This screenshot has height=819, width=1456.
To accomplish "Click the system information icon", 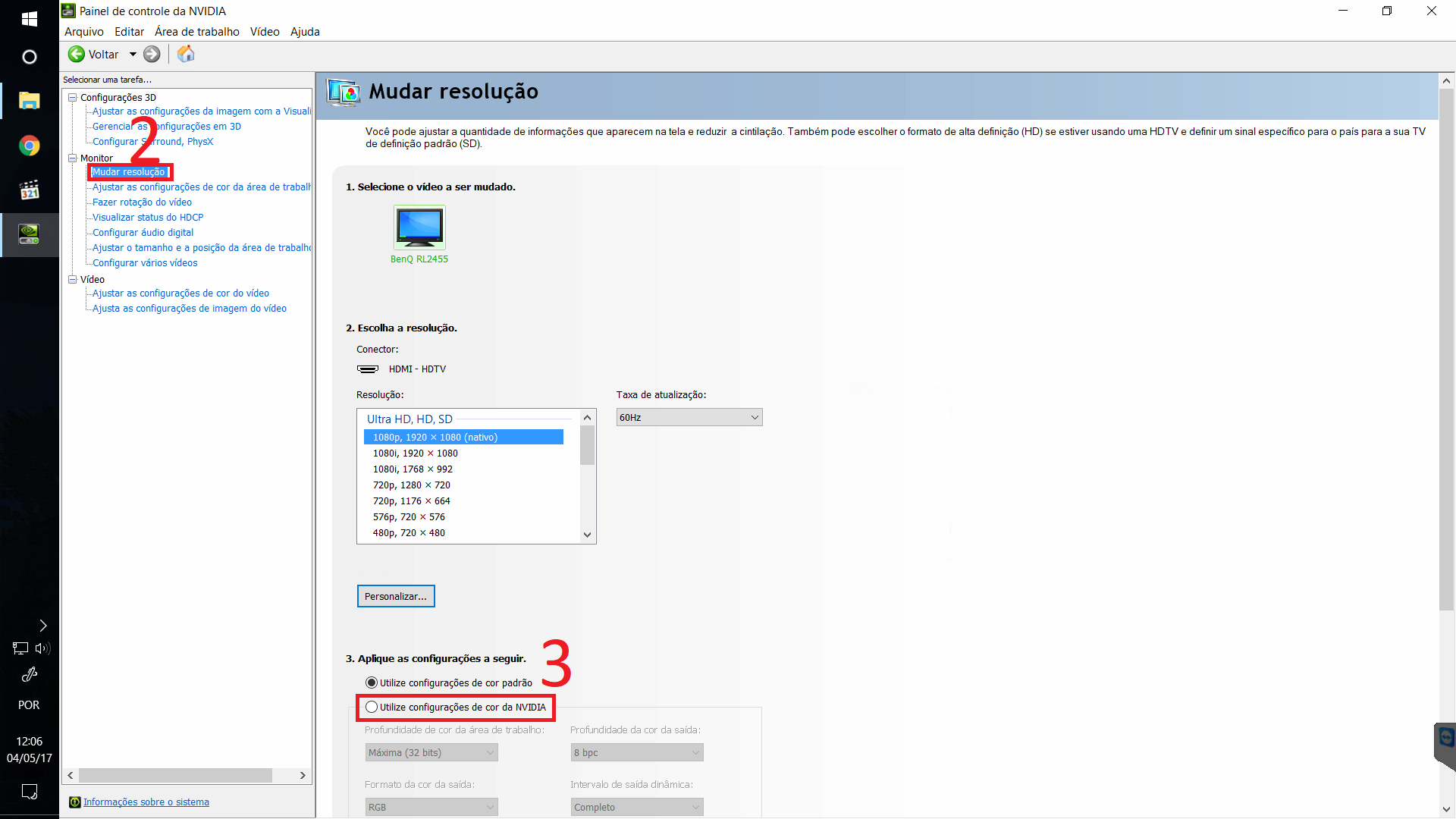I will (x=74, y=802).
